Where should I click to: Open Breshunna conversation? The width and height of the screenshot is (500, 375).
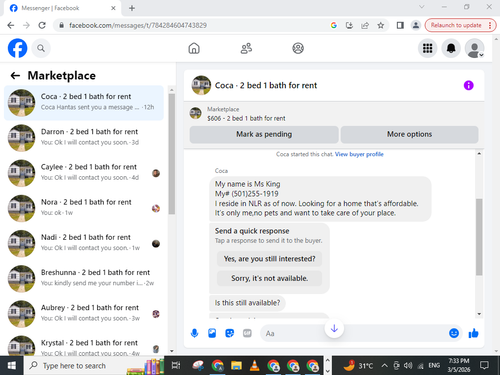coord(84,278)
